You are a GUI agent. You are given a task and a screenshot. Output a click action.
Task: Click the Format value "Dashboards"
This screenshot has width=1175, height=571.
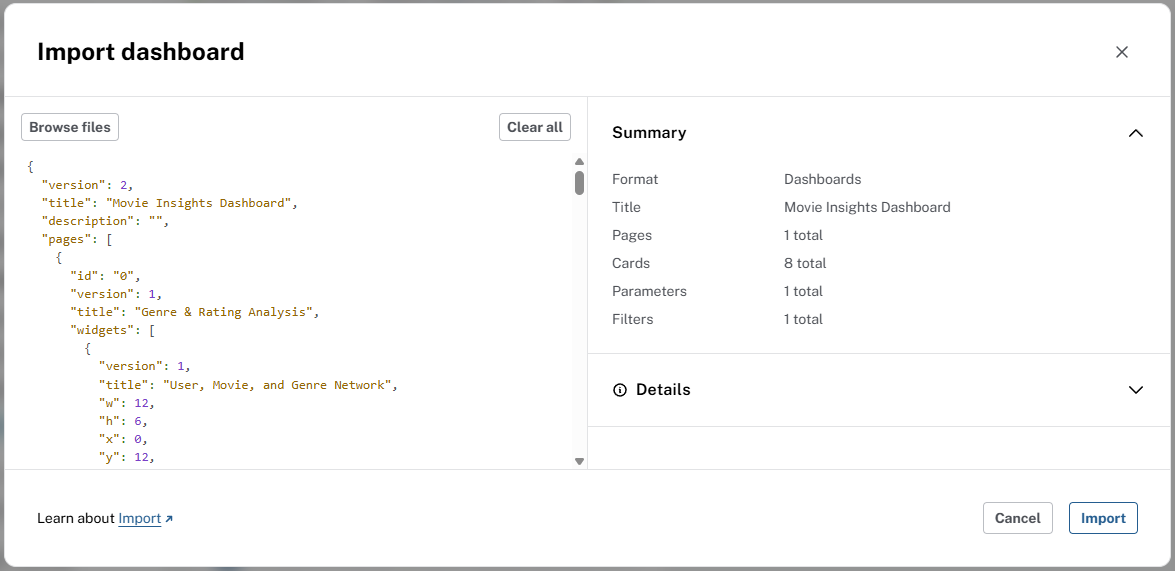[x=822, y=179]
